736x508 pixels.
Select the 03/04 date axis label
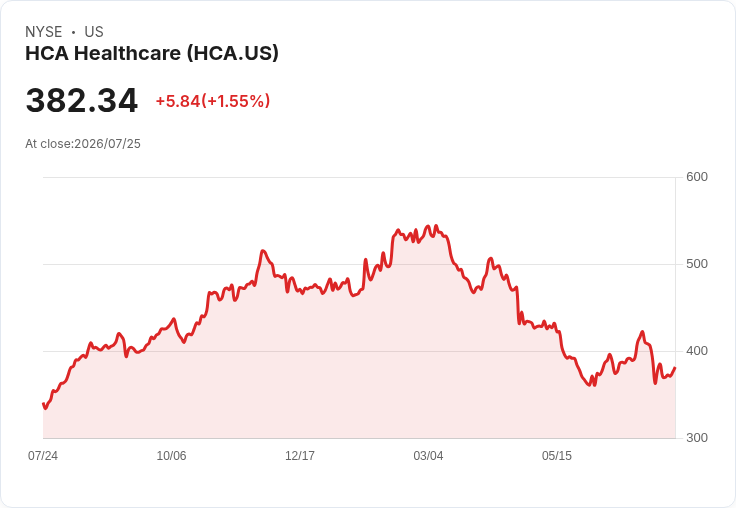(x=428, y=456)
